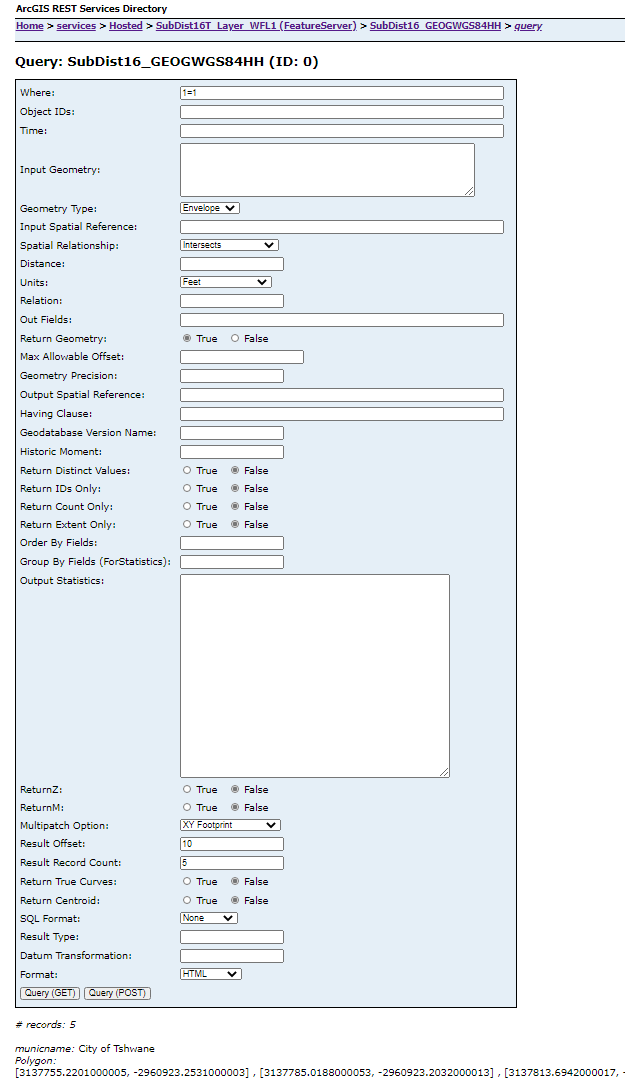Viewport: 625px width, 1080px height.
Task: Set Return Count Only to True
Action: pyautogui.click(x=187, y=506)
